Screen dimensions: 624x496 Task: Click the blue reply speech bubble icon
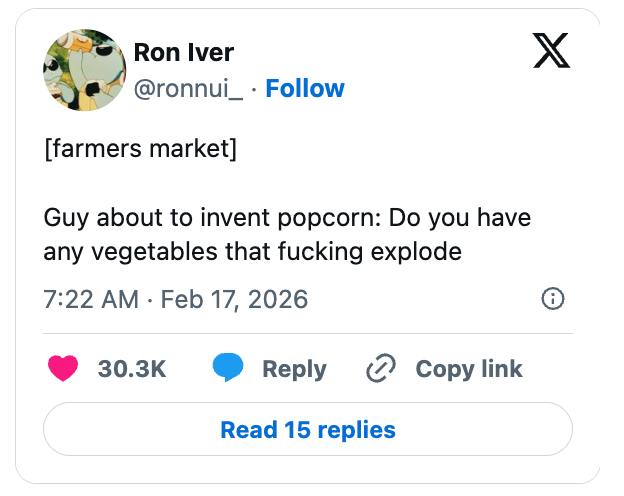[228, 369]
